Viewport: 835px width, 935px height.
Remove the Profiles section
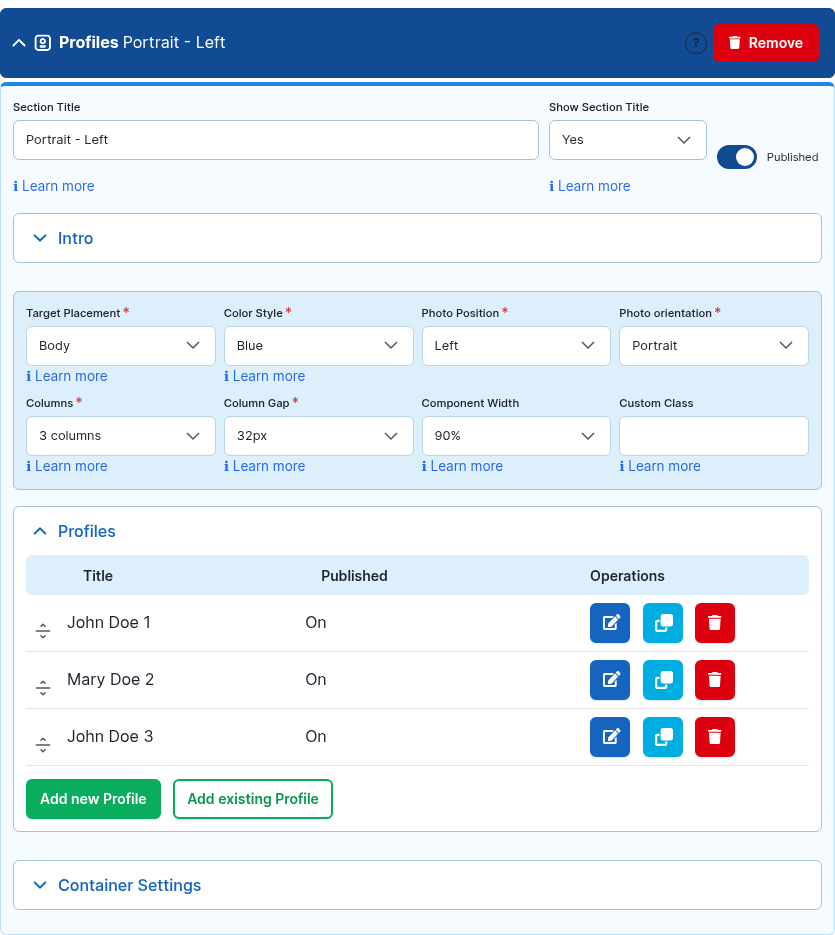click(x=766, y=43)
